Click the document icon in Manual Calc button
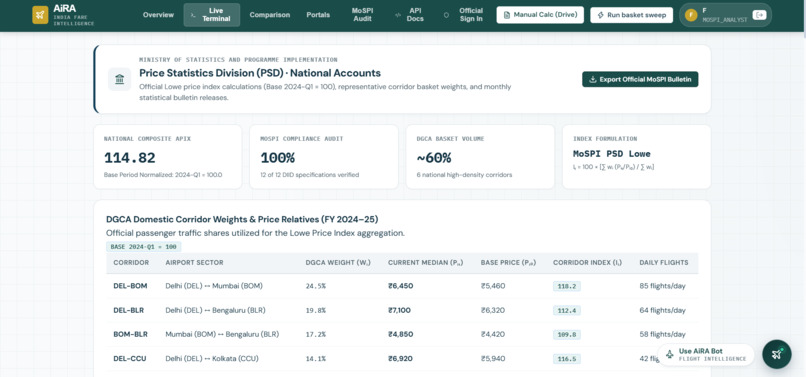 [507, 15]
